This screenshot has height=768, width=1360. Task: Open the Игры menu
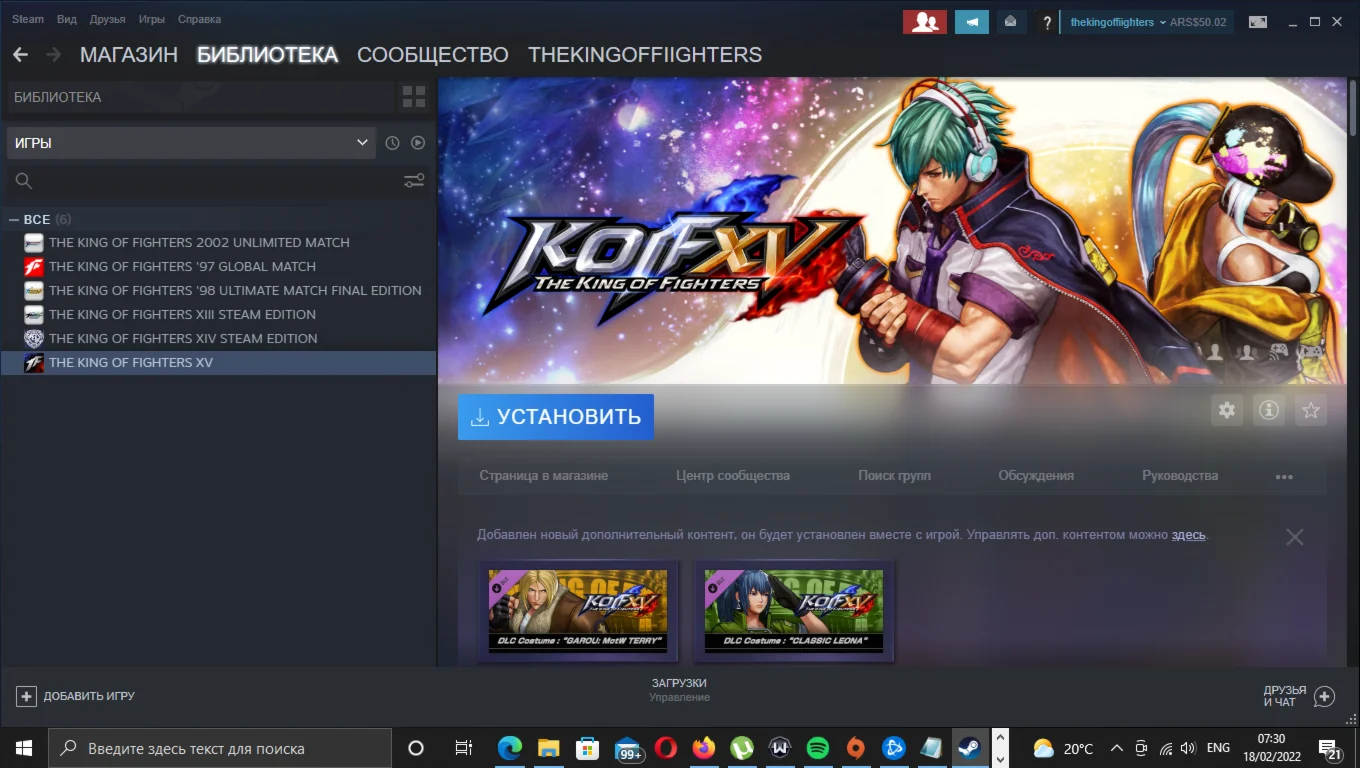click(152, 19)
